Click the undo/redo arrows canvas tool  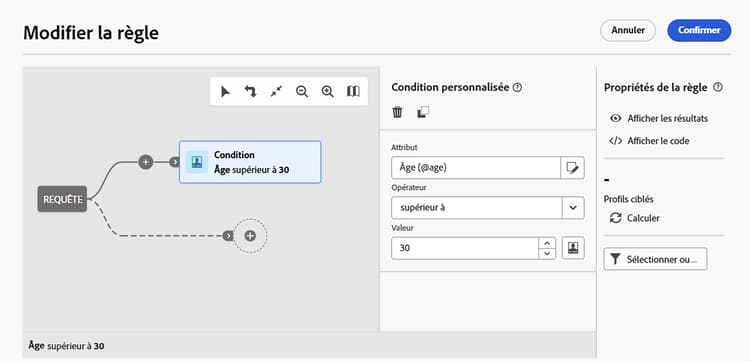click(251, 91)
